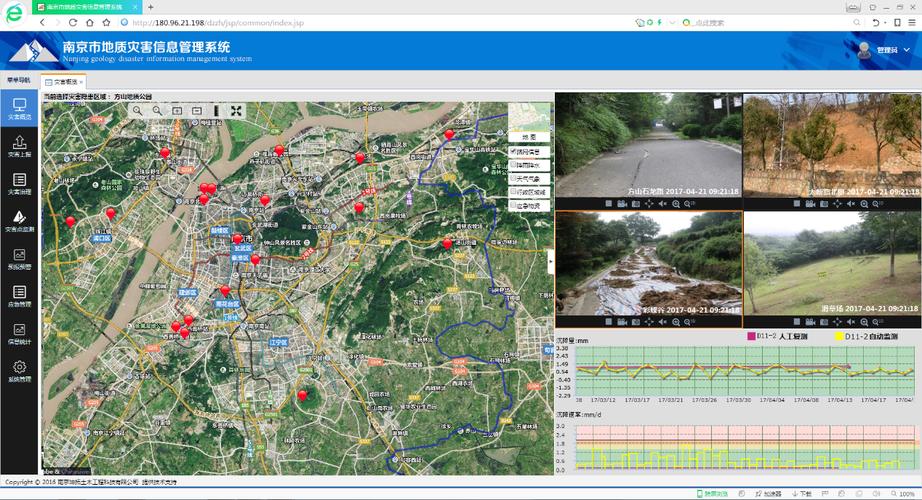Viewport: 922px width, 500px height.
Task: Click the map shrink-window minus tool
Action: 197,111
